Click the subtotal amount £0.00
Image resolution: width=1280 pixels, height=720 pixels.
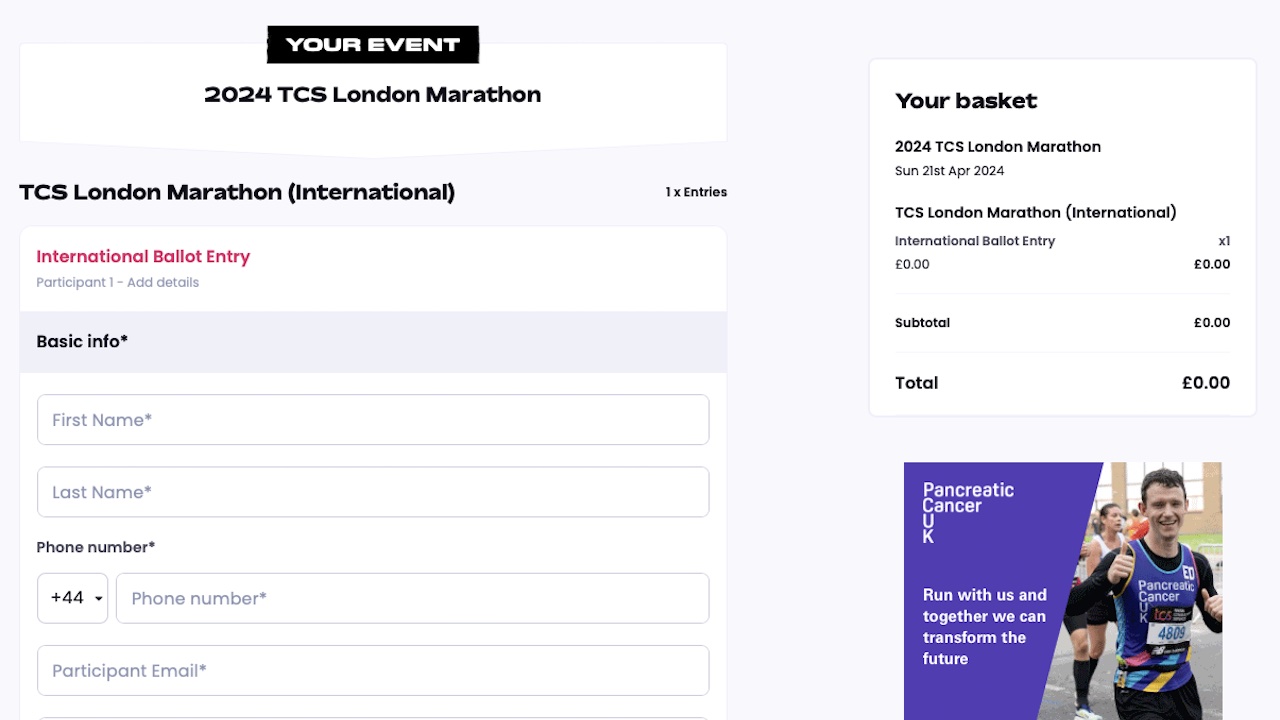point(1212,323)
